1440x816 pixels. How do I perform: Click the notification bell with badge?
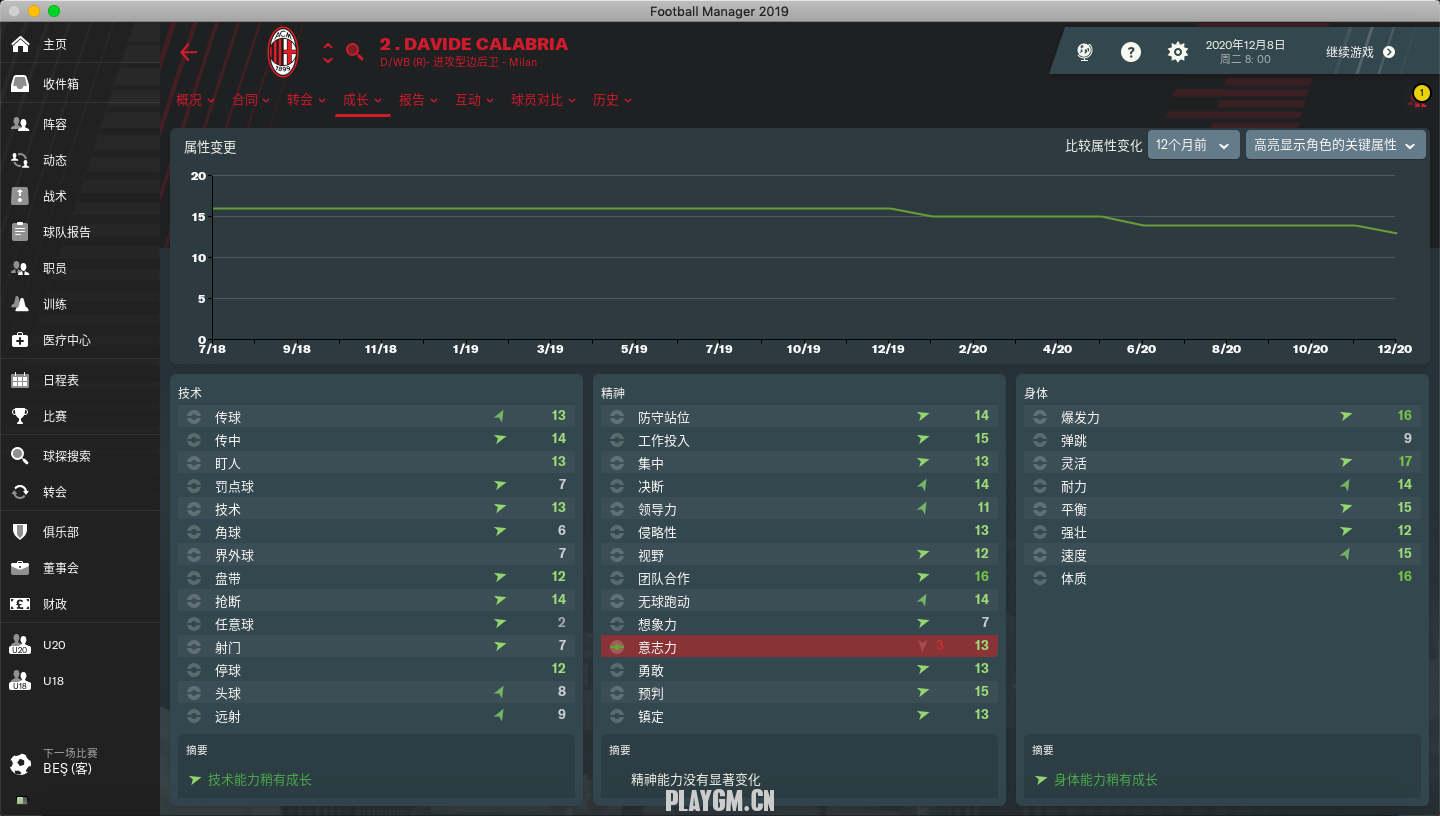click(1418, 99)
